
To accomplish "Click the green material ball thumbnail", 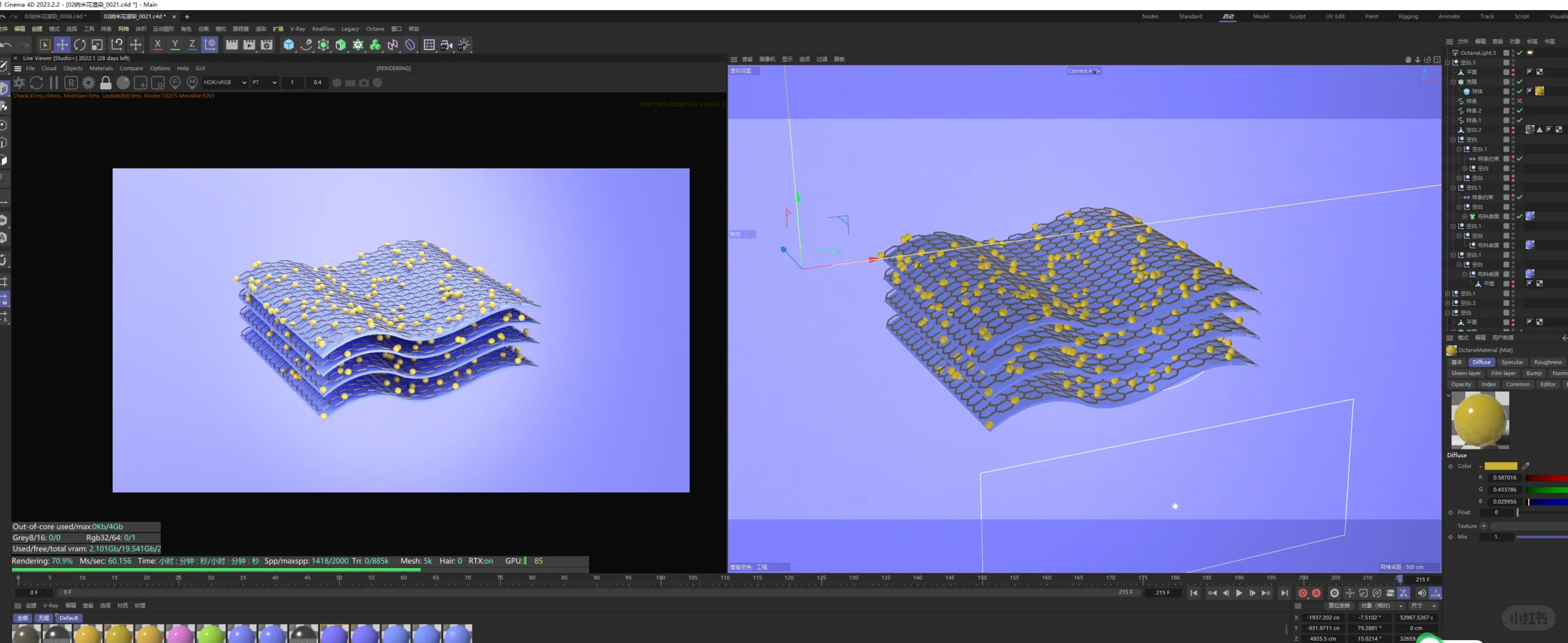I will coord(211,634).
